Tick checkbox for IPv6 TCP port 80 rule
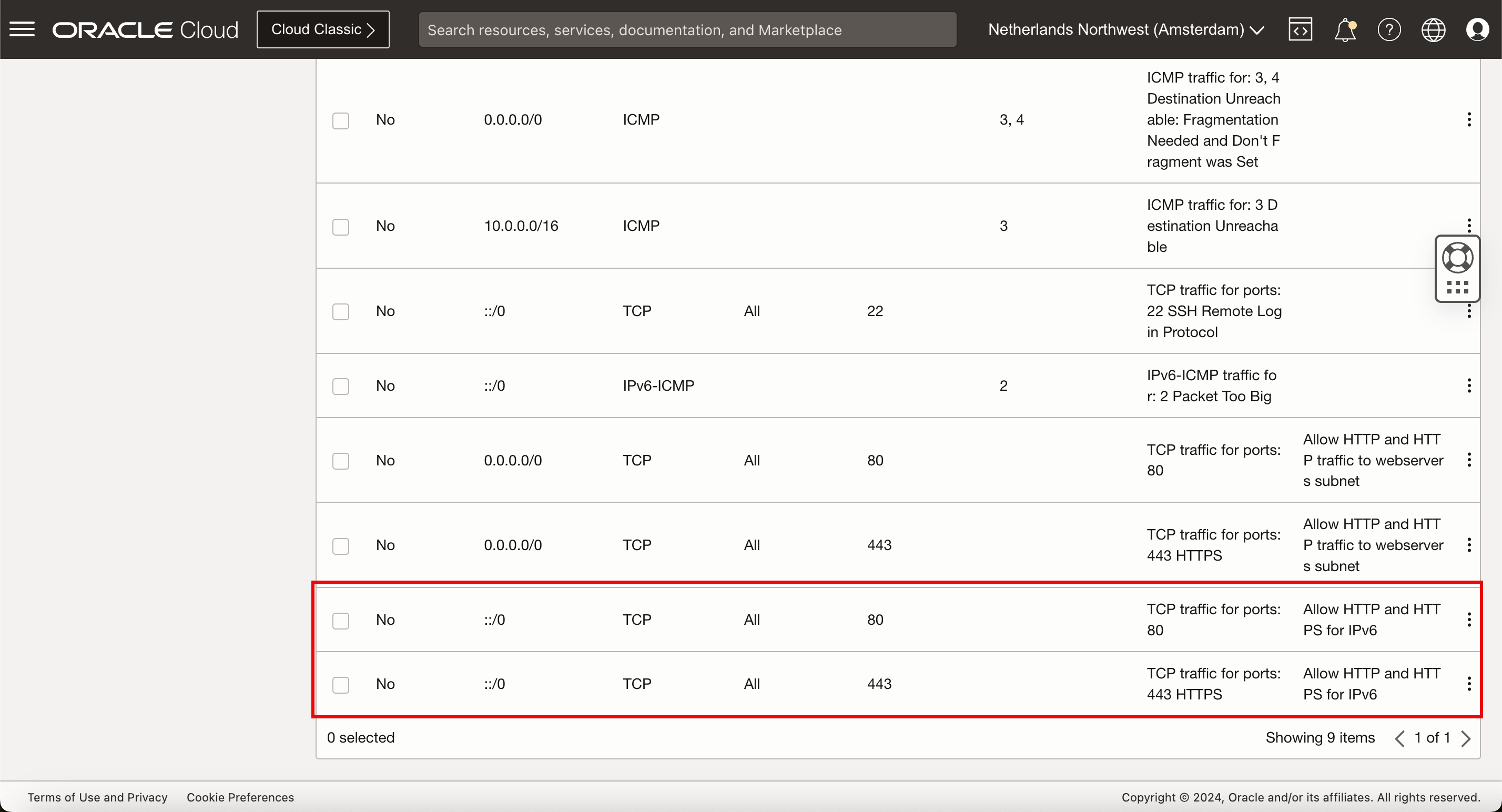This screenshot has width=1502, height=812. (x=340, y=620)
